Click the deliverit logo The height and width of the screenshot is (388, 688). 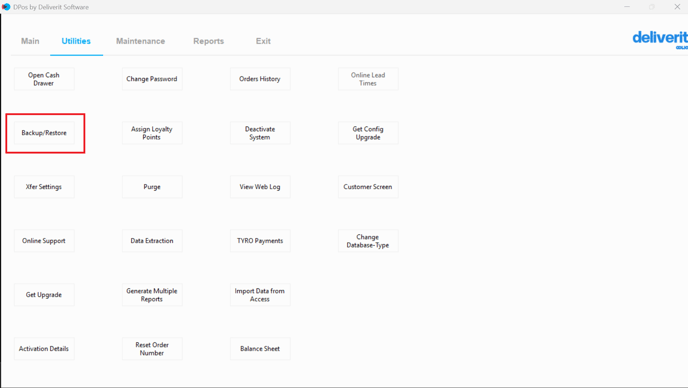[660, 40]
